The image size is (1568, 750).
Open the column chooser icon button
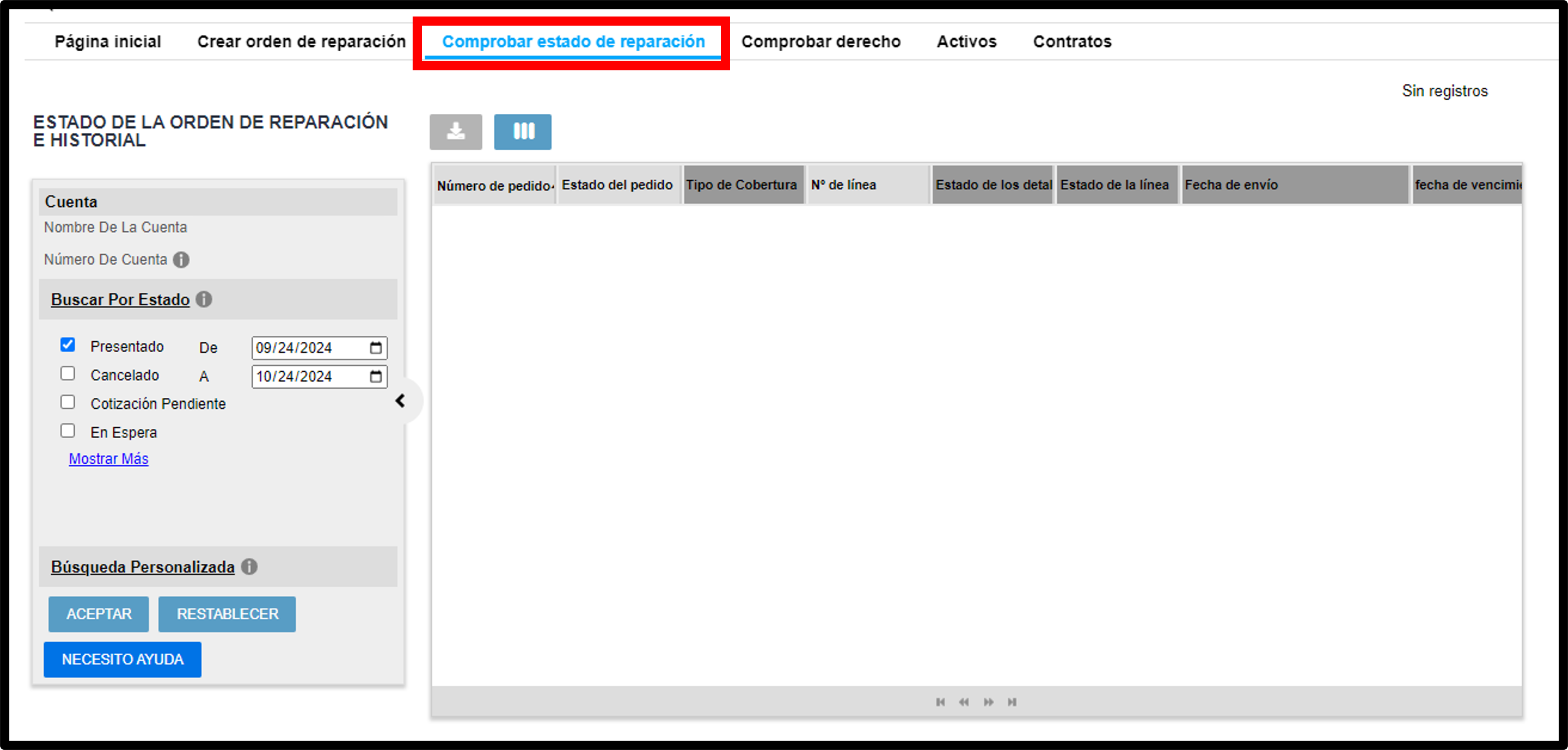523,132
